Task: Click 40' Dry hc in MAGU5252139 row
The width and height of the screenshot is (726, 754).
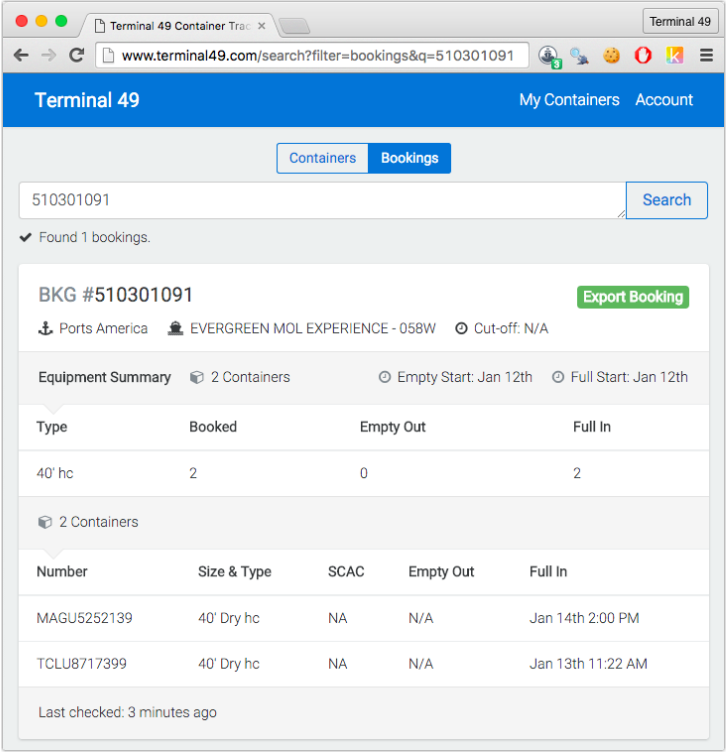Action: pyautogui.click(x=229, y=618)
